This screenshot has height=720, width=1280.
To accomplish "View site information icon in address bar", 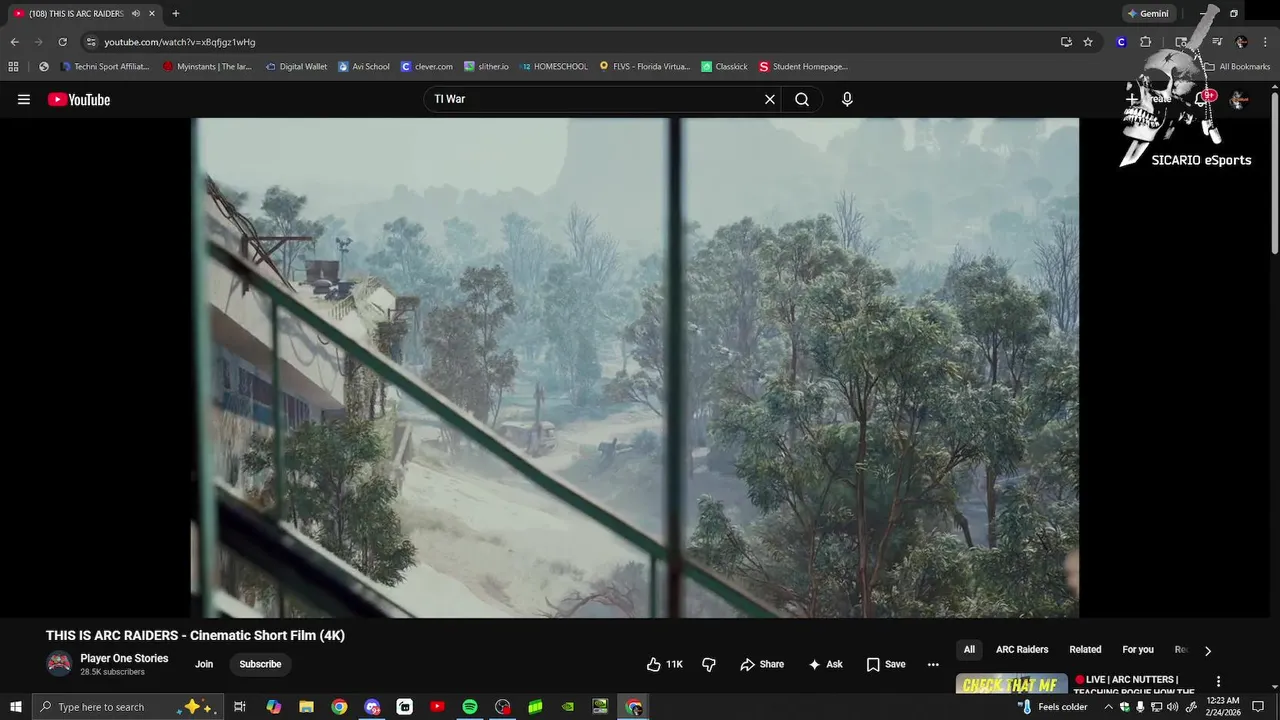I will [91, 42].
